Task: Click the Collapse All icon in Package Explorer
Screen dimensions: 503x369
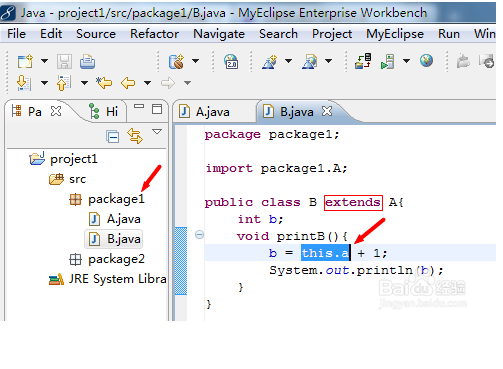Action: pyautogui.click(x=112, y=137)
